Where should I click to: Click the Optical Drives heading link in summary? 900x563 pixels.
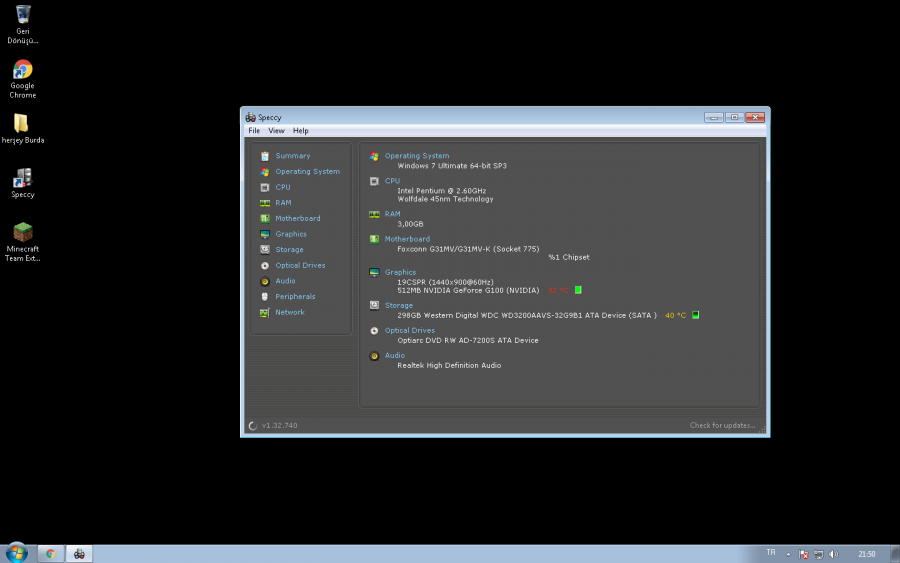(409, 331)
